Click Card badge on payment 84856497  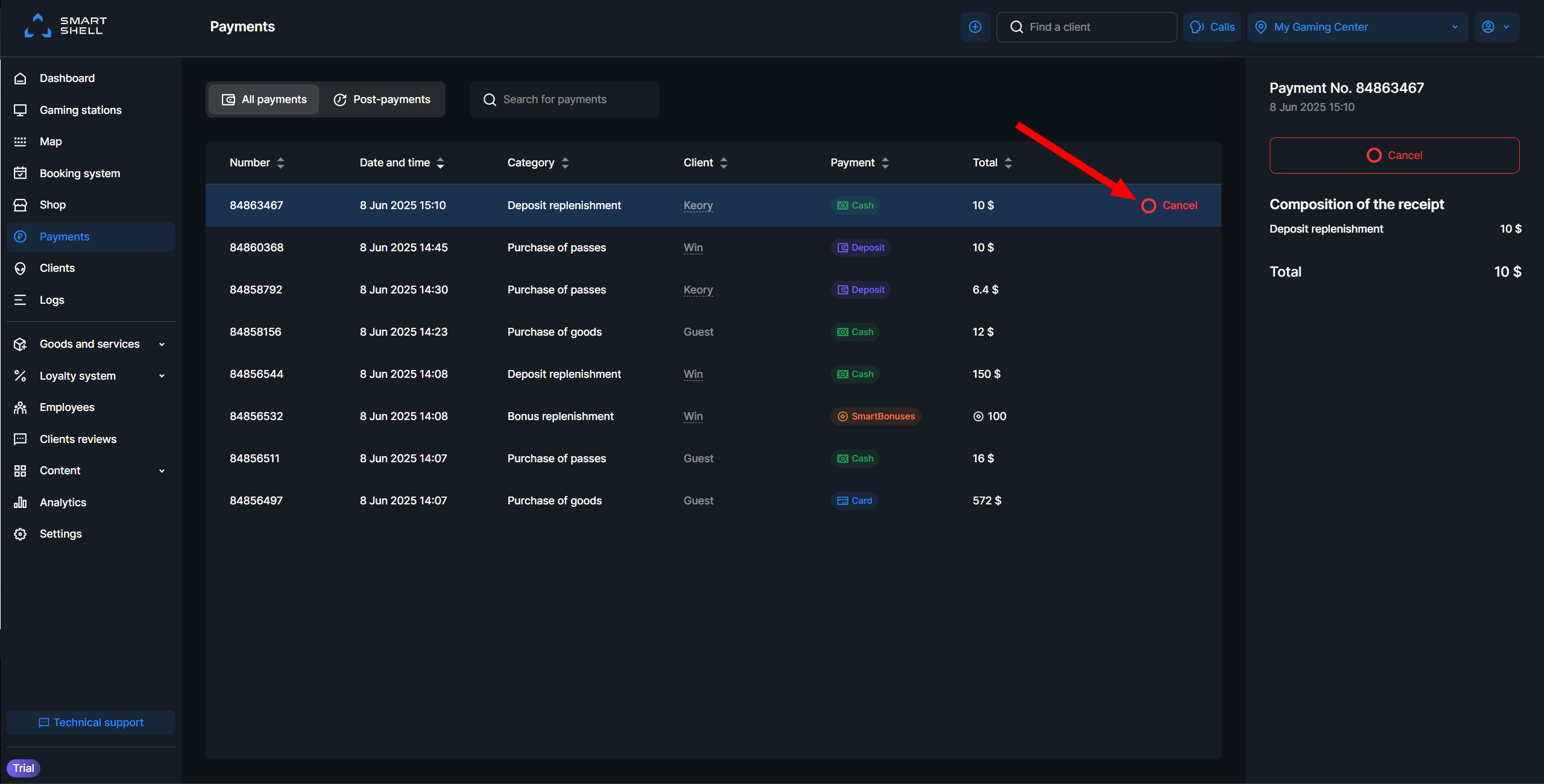coord(854,501)
